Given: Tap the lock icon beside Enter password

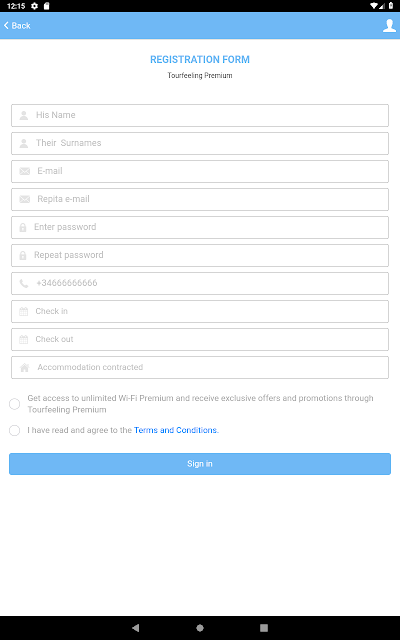Looking at the screenshot, I should (23, 227).
